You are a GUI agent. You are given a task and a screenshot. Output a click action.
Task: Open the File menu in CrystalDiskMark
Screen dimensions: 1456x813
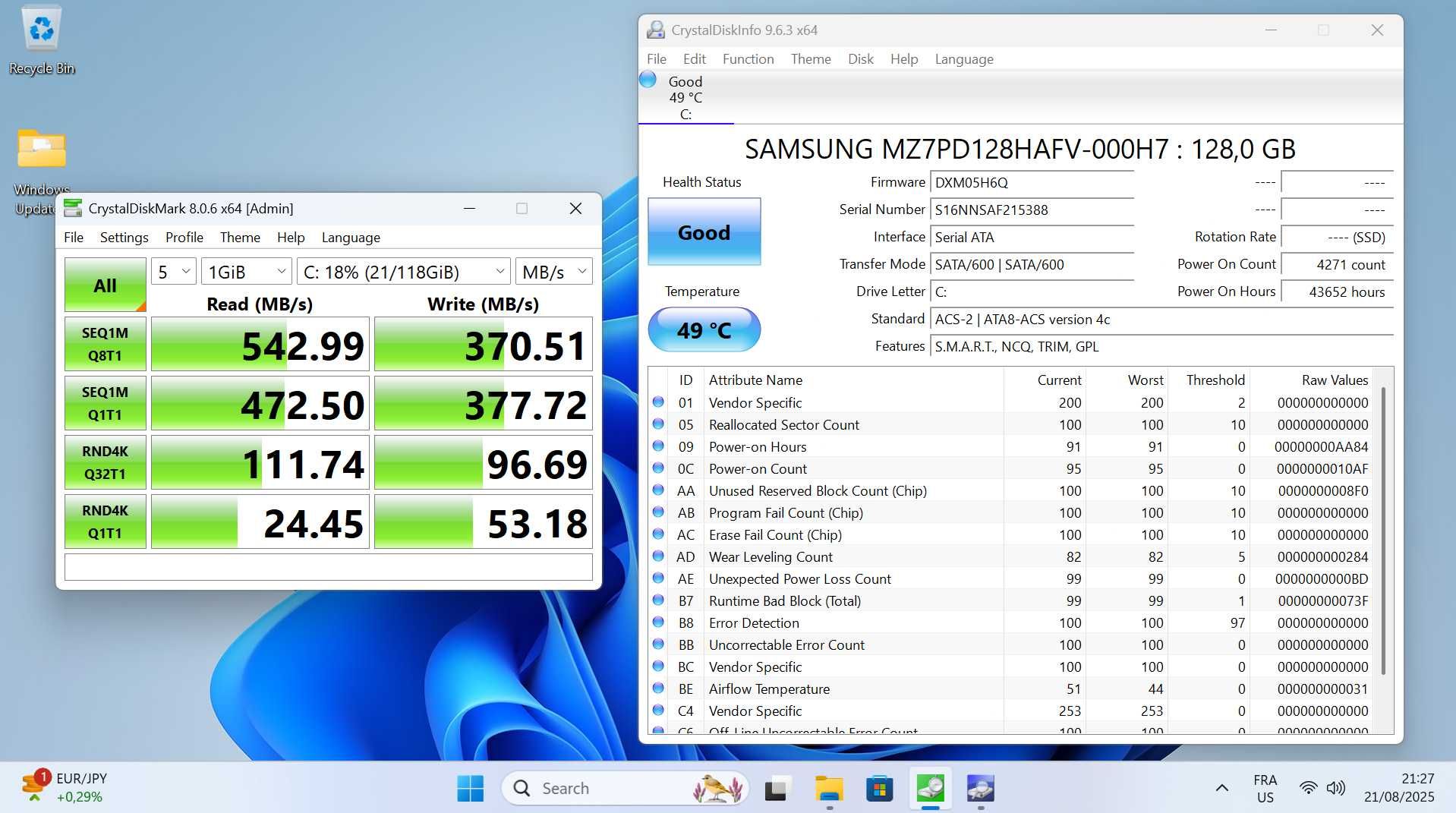point(74,237)
